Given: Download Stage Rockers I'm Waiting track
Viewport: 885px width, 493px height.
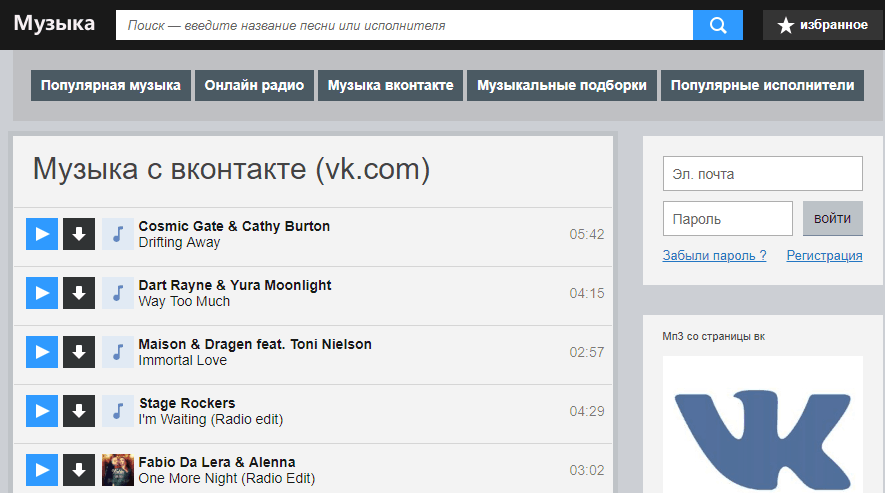Looking at the screenshot, I should (x=79, y=411).
